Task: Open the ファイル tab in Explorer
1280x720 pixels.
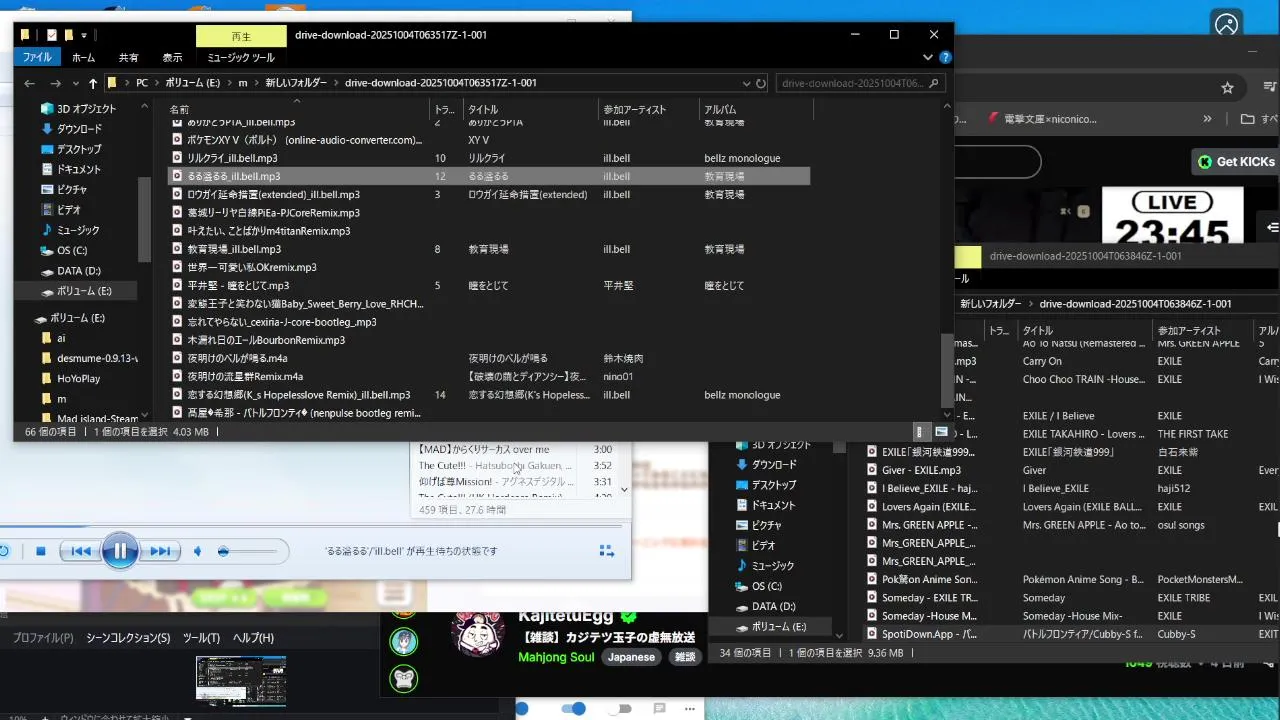Action: click(37, 58)
